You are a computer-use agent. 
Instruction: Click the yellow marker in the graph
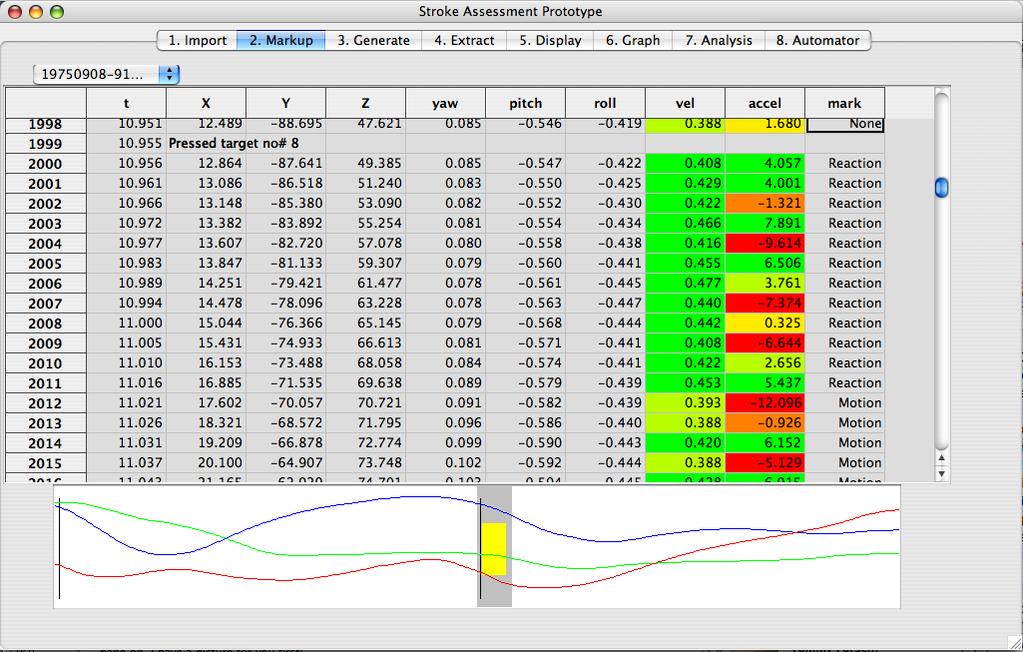[494, 549]
